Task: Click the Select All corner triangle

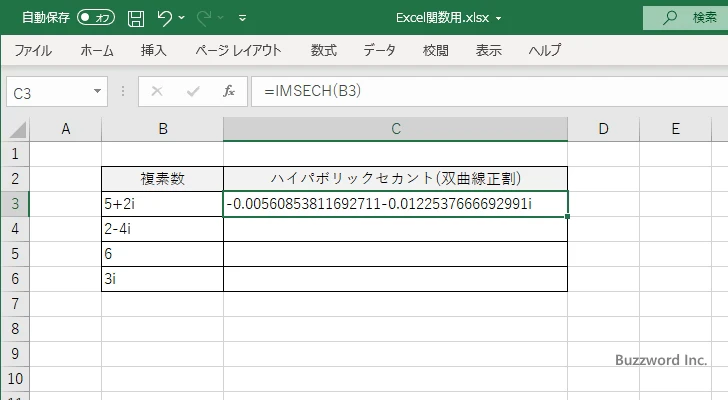Action: [x=18, y=129]
